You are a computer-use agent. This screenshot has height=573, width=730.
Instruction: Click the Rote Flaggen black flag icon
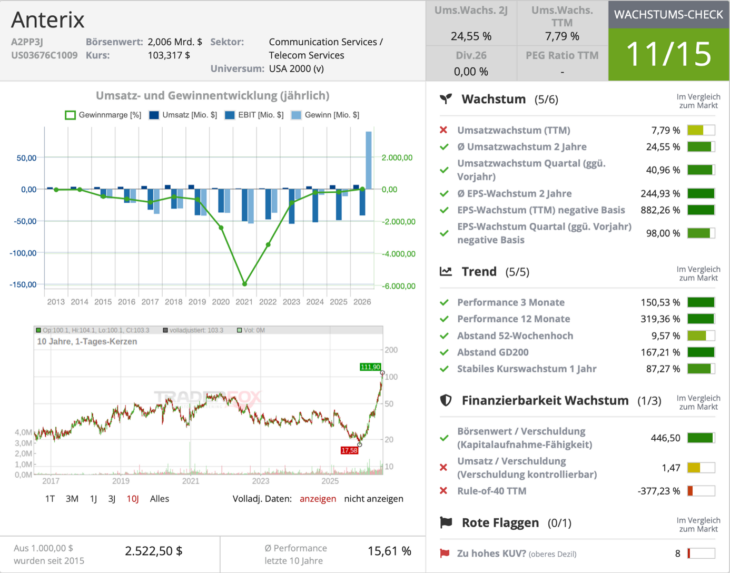coord(446,522)
